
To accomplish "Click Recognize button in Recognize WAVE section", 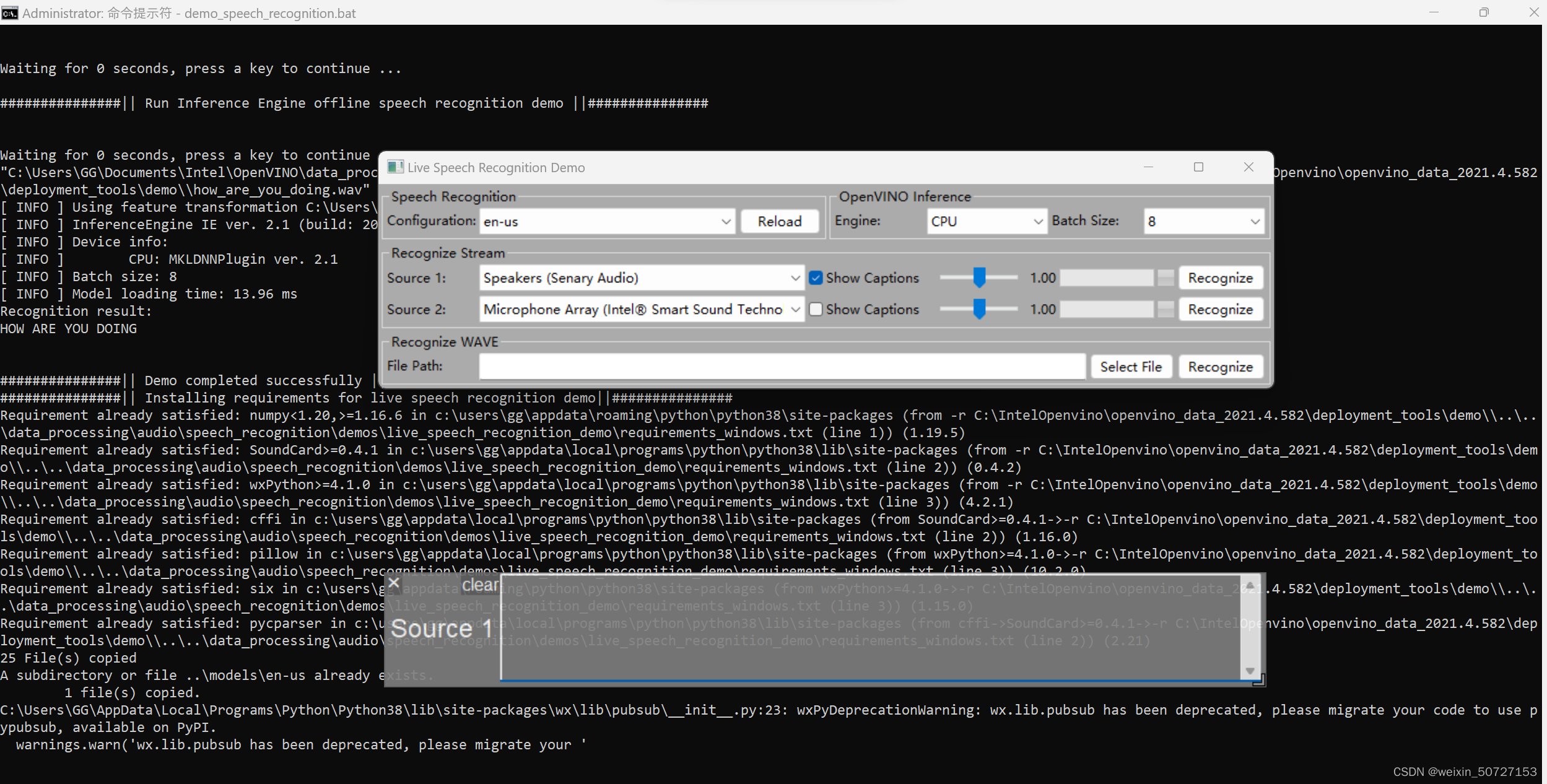I will tap(1220, 366).
